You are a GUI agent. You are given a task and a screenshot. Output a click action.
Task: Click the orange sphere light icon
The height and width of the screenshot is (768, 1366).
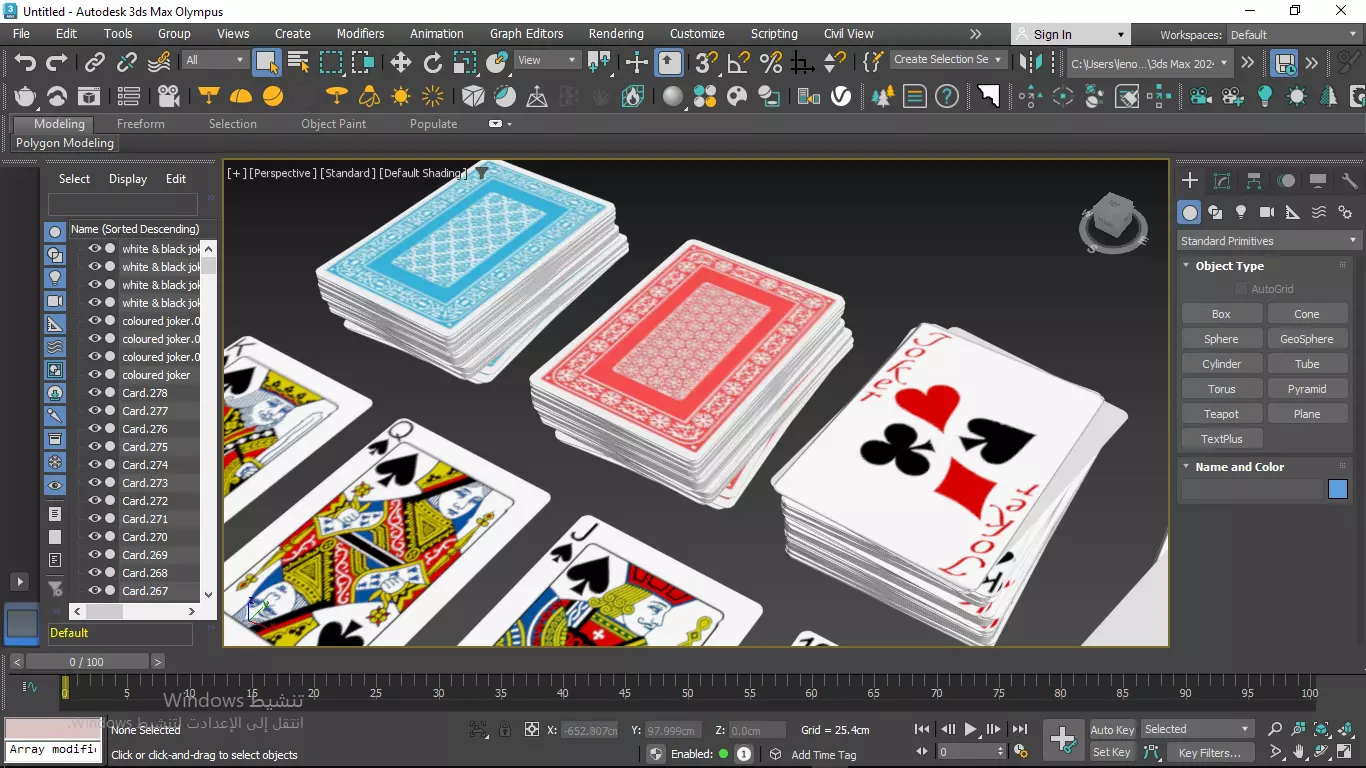pyautogui.click(x=272, y=97)
